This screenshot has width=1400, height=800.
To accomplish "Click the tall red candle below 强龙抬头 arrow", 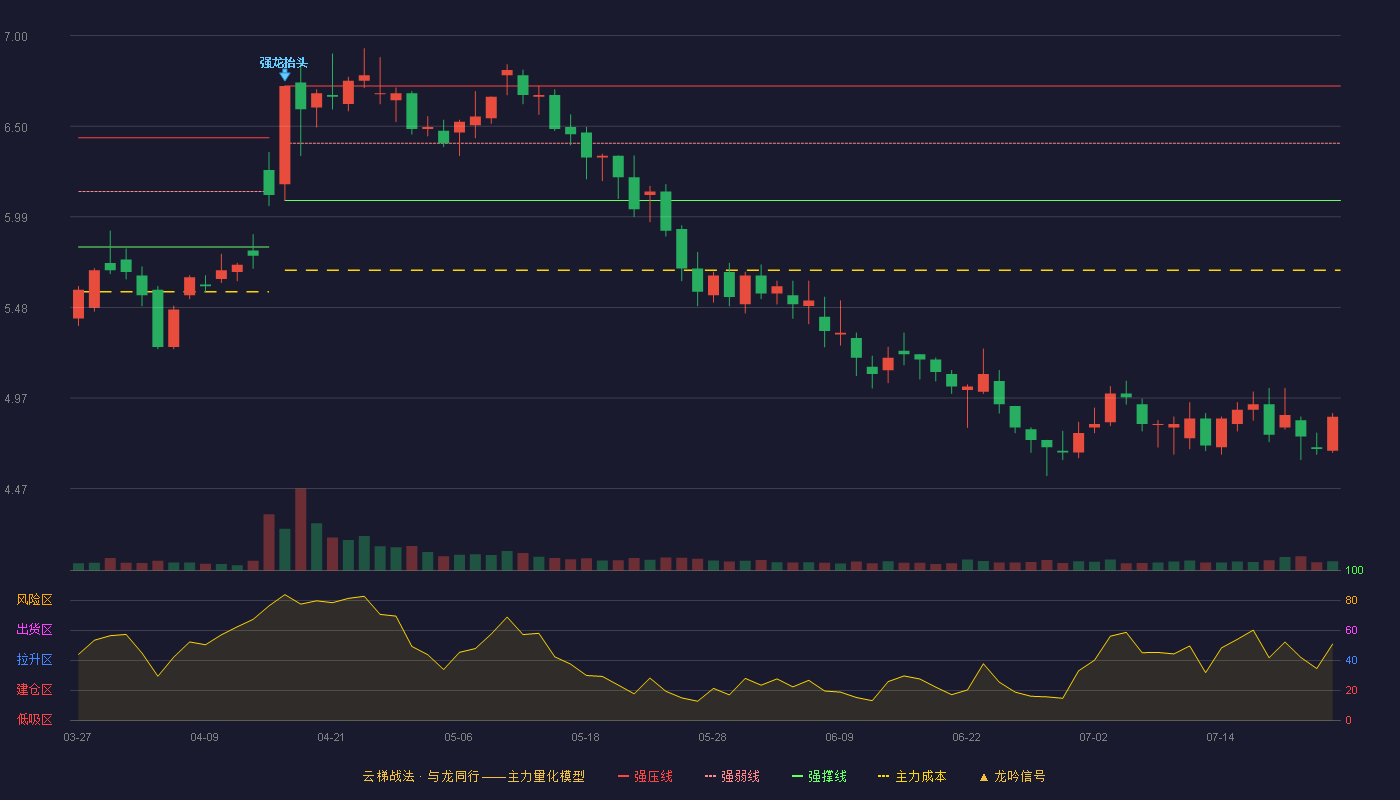I will (x=285, y=135).
